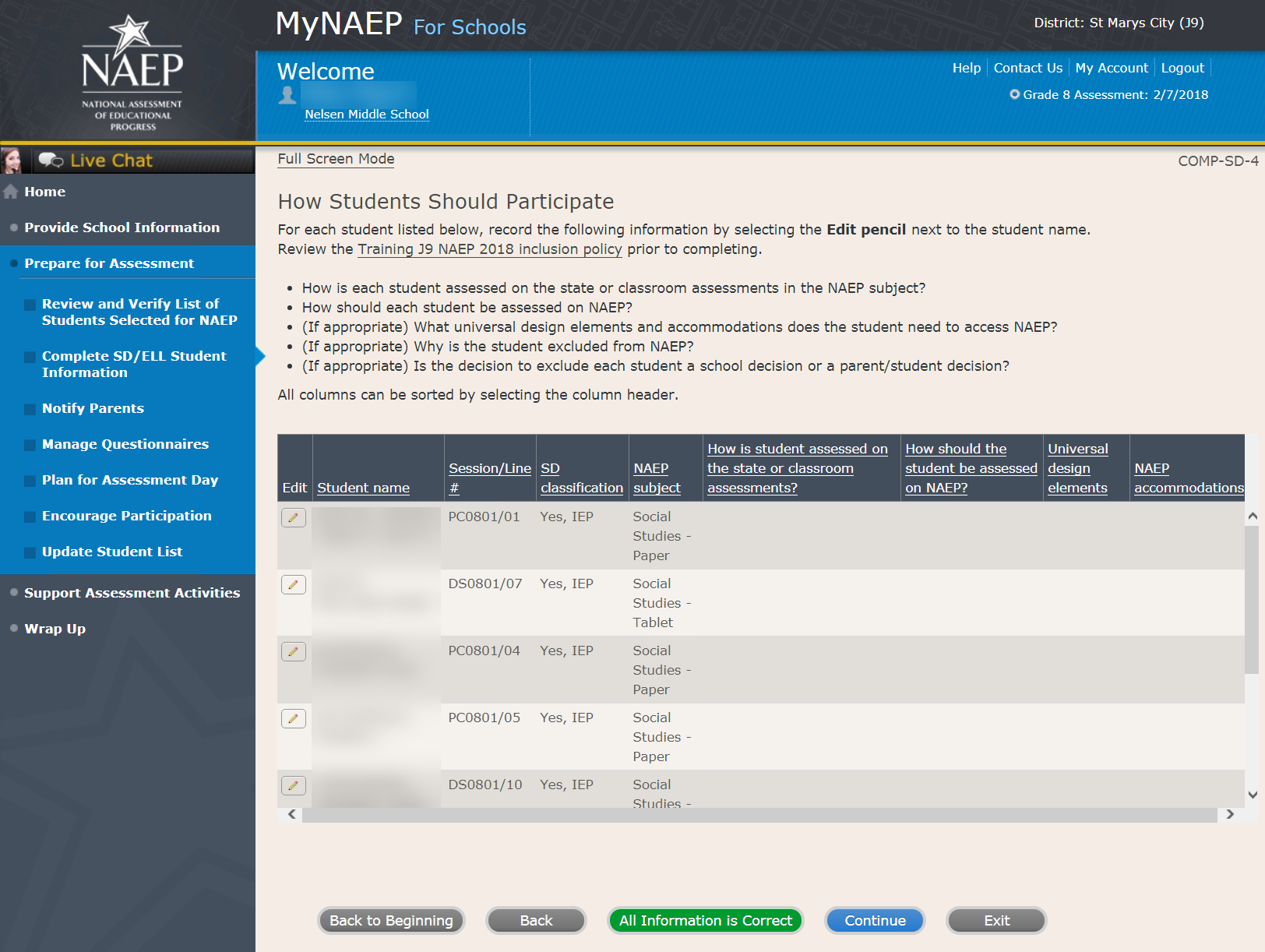Open the Home menu item
The height and width of the screenshot is (952, 1265).
(44, 192)
